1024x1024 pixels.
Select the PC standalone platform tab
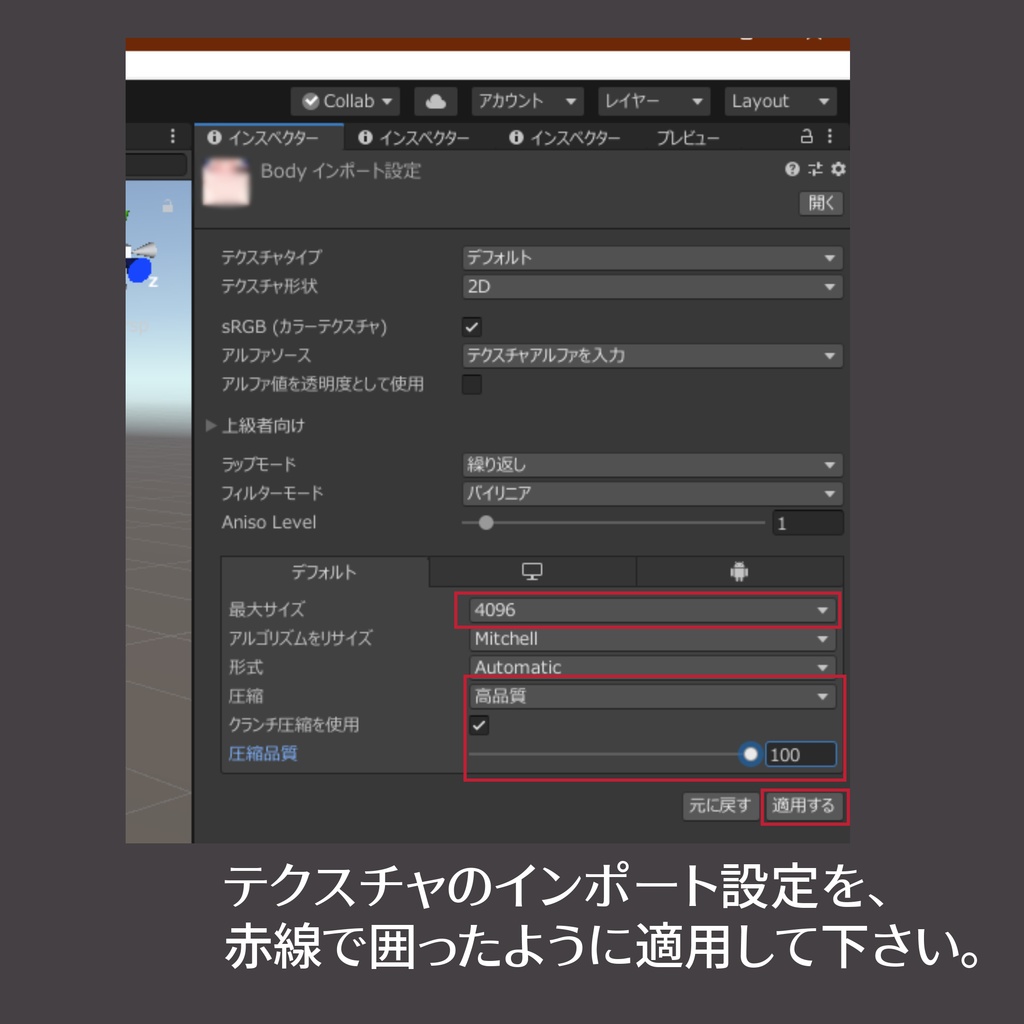(532, 571)
